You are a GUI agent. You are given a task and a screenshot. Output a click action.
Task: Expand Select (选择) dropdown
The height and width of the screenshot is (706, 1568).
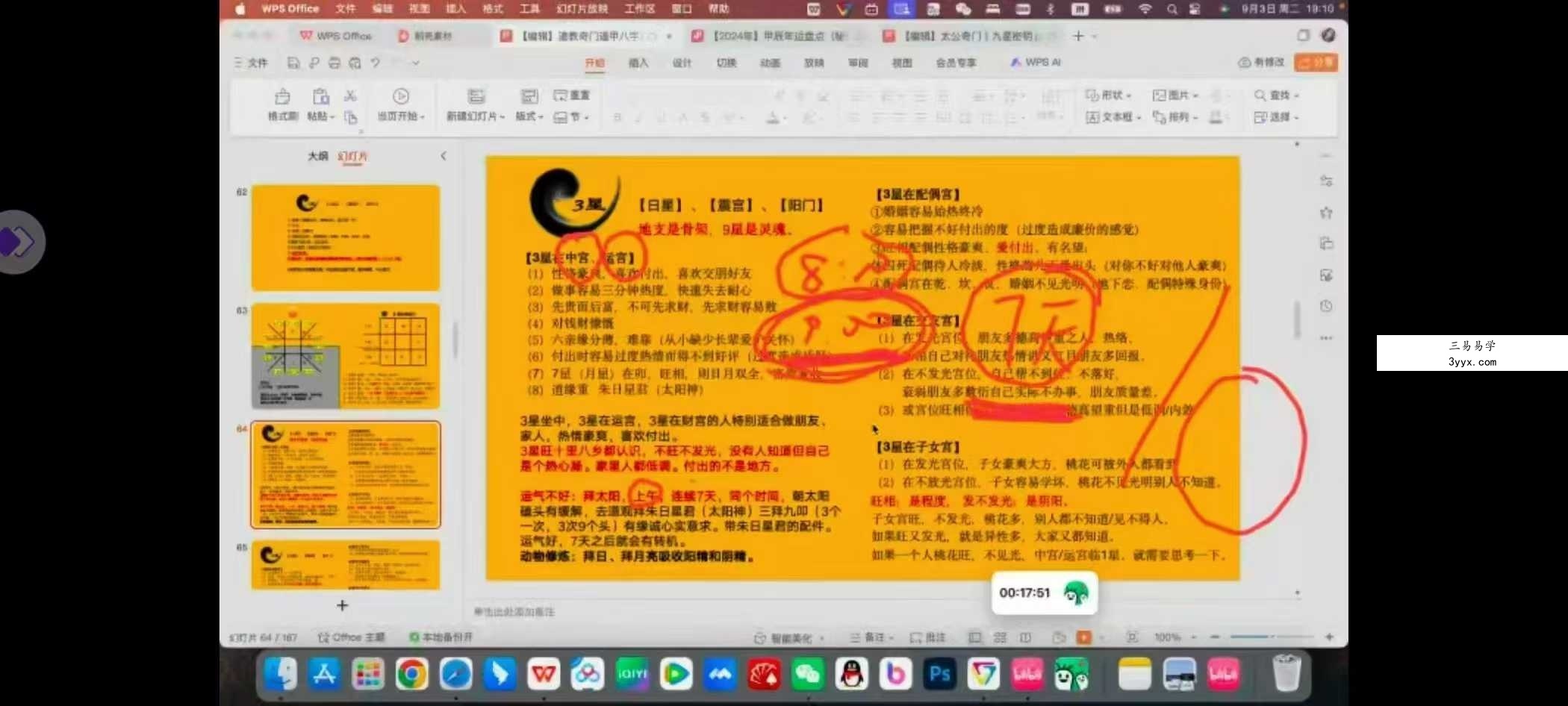point(1276,117)
